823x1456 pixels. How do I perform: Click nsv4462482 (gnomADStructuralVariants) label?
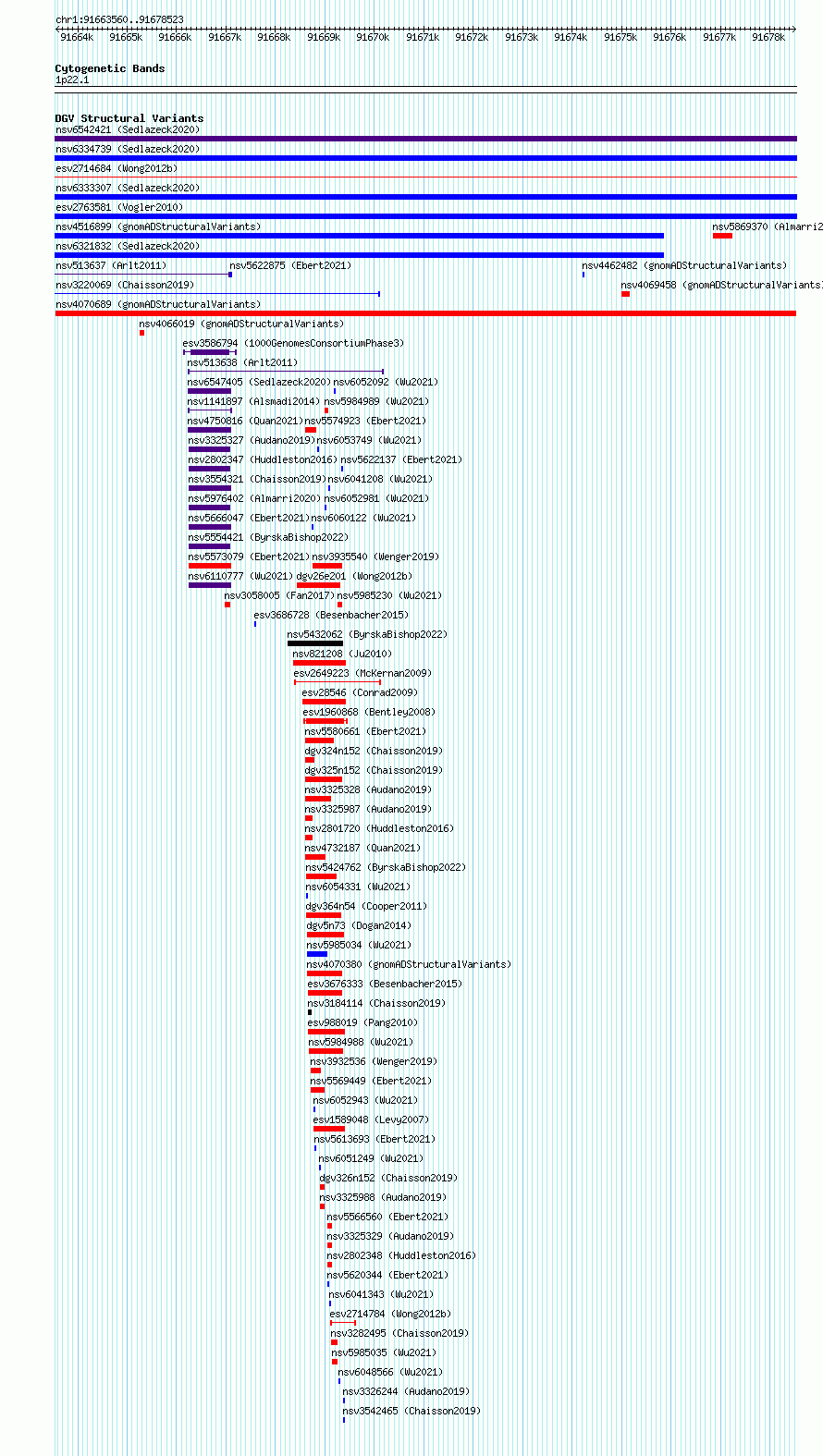[x=684, y=265]
